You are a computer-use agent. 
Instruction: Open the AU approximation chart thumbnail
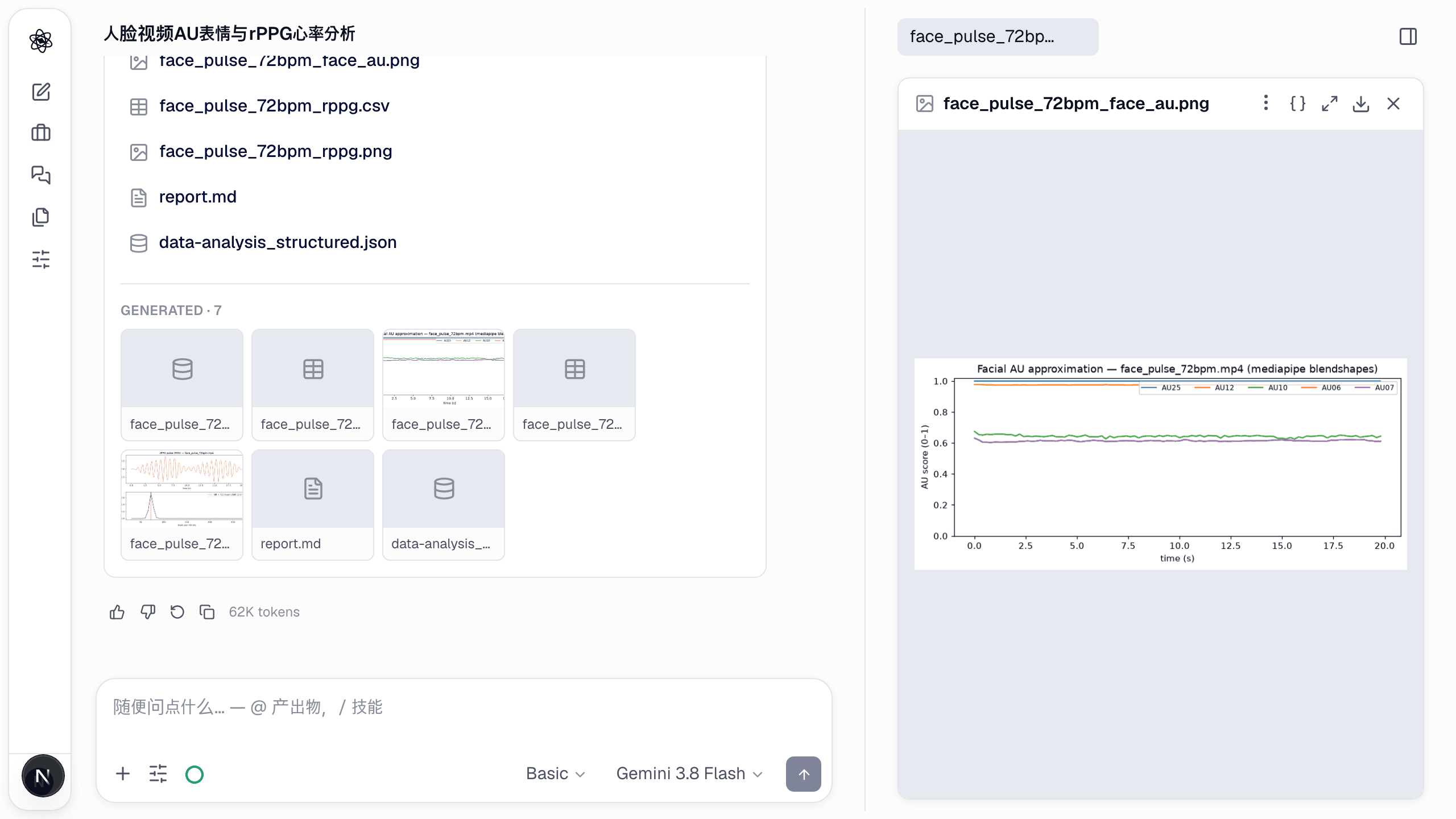click(x=444, y=384)
